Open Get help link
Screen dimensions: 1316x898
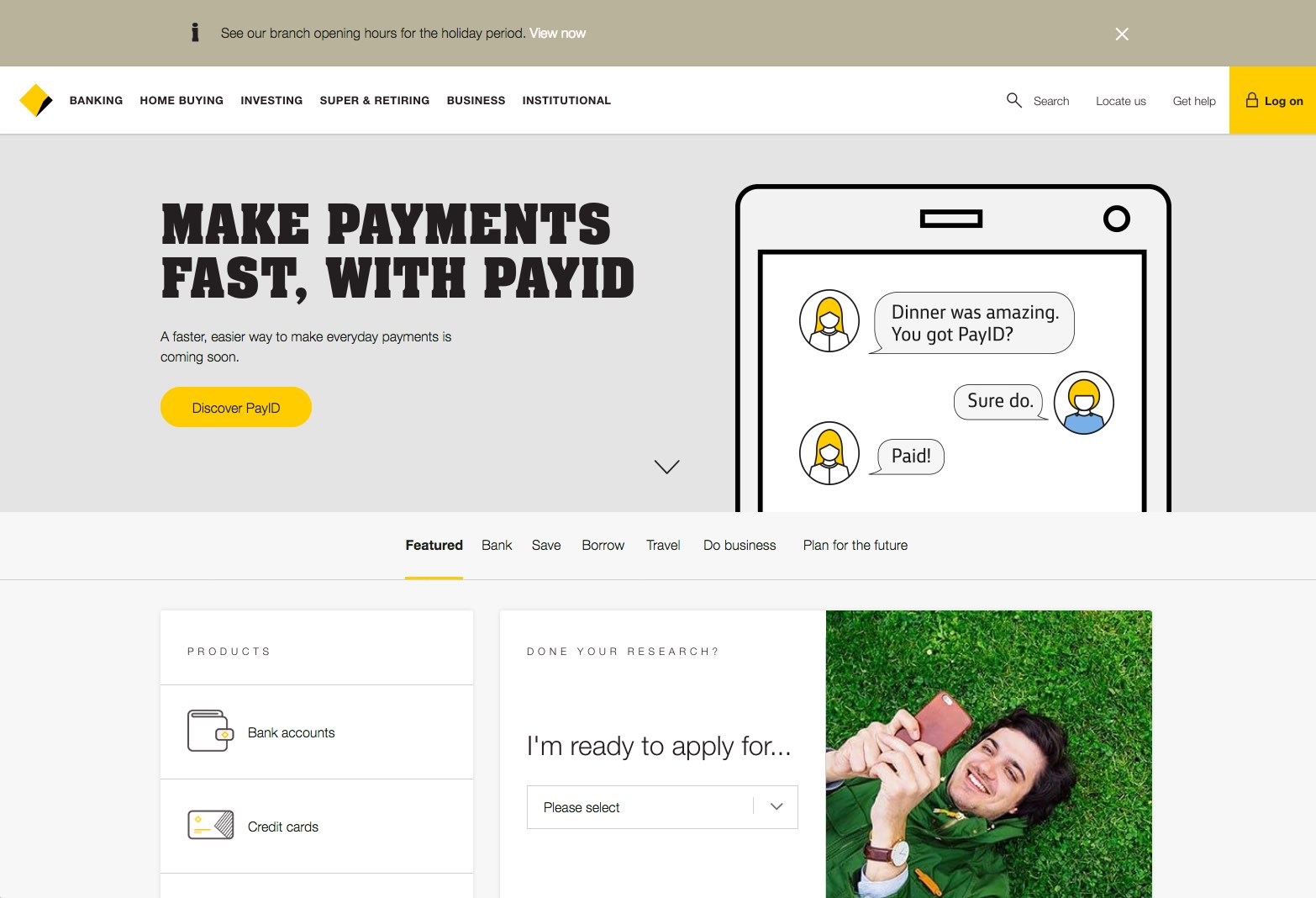point(1194,101)
